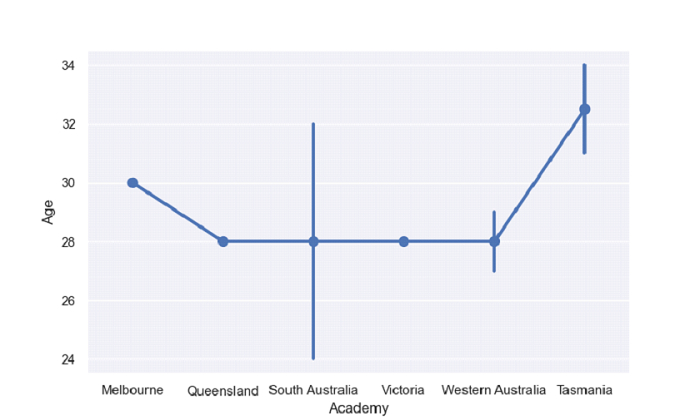Click the 'Tasmania' x-axis tick label
The height and width of the screenshot is (420, 700).
coord(585,390)
